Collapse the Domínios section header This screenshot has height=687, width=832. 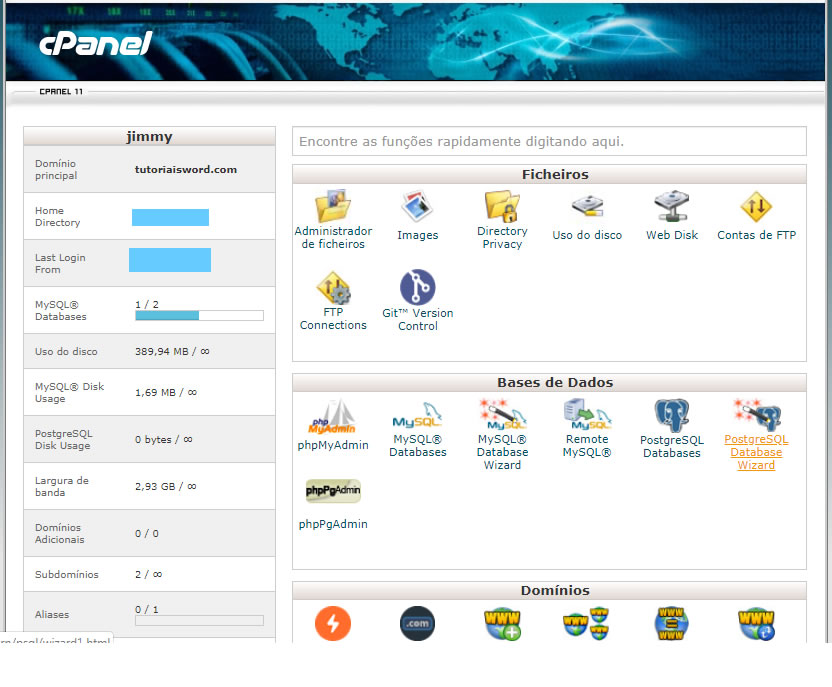(x=549, y=590)
